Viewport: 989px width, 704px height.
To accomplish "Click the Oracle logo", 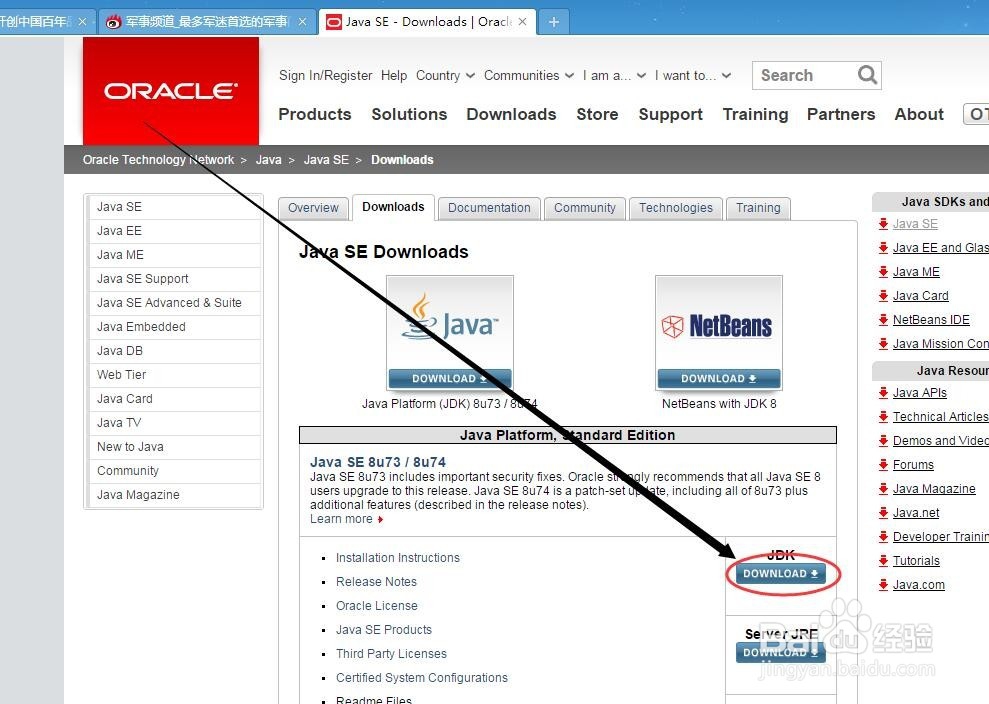I will point(170,91).
